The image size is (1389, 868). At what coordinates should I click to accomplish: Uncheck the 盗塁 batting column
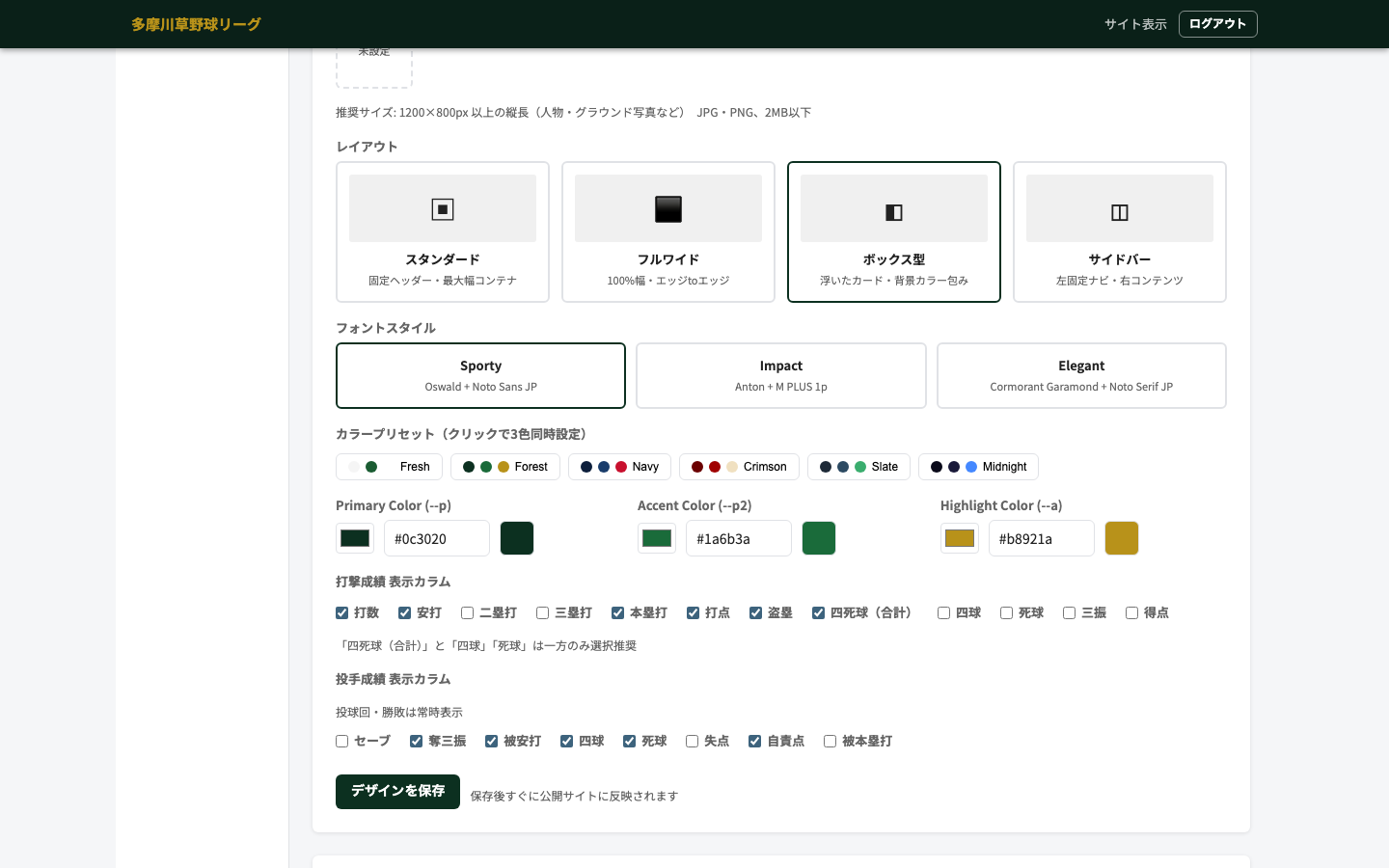tap(755, 613)
